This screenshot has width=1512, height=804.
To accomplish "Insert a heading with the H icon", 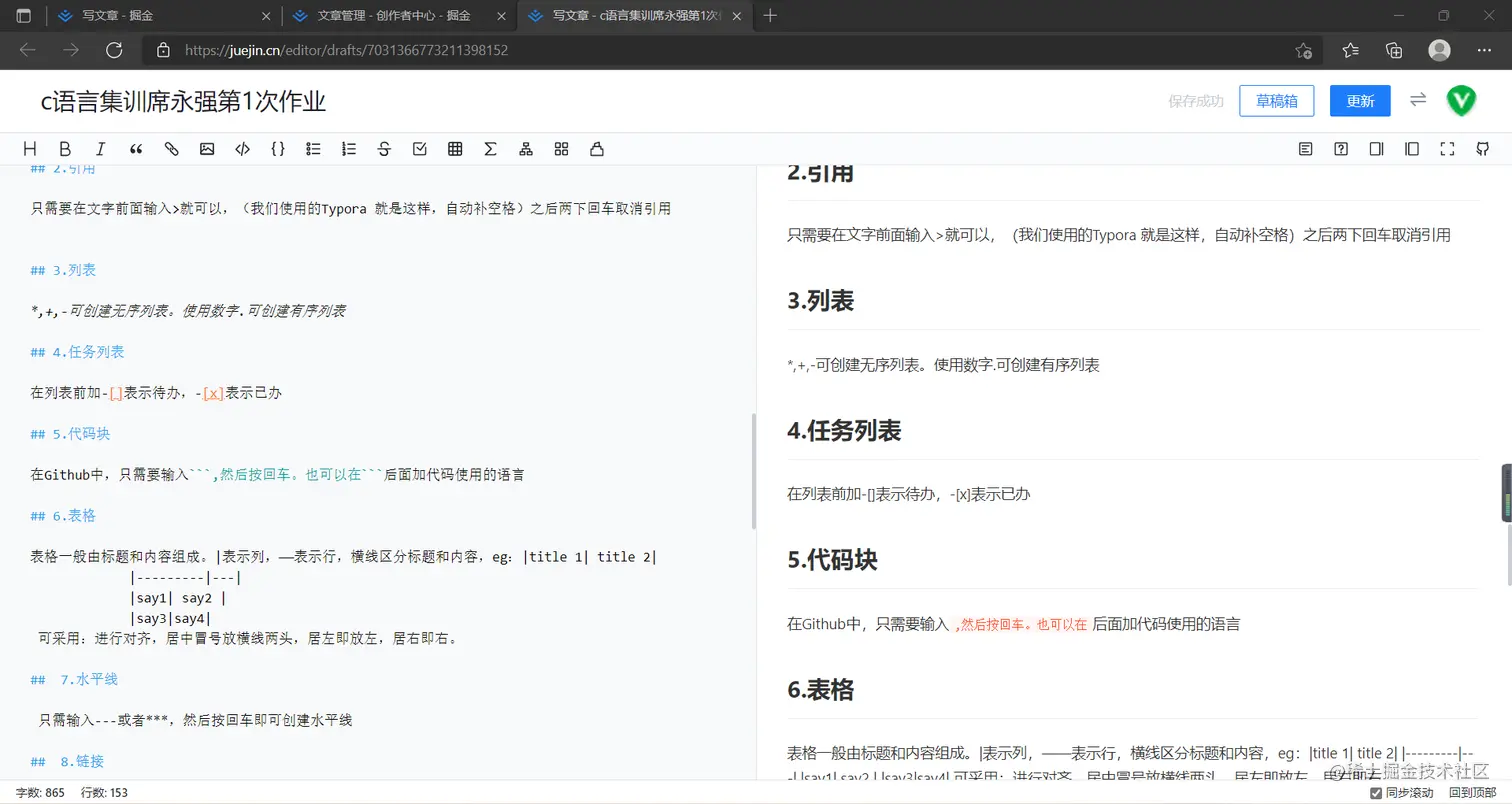I will click(x=29, y=149).
